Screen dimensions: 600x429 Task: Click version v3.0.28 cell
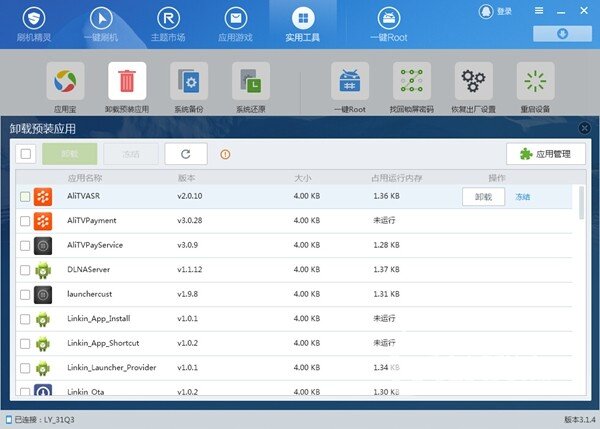tap(190, 220)
